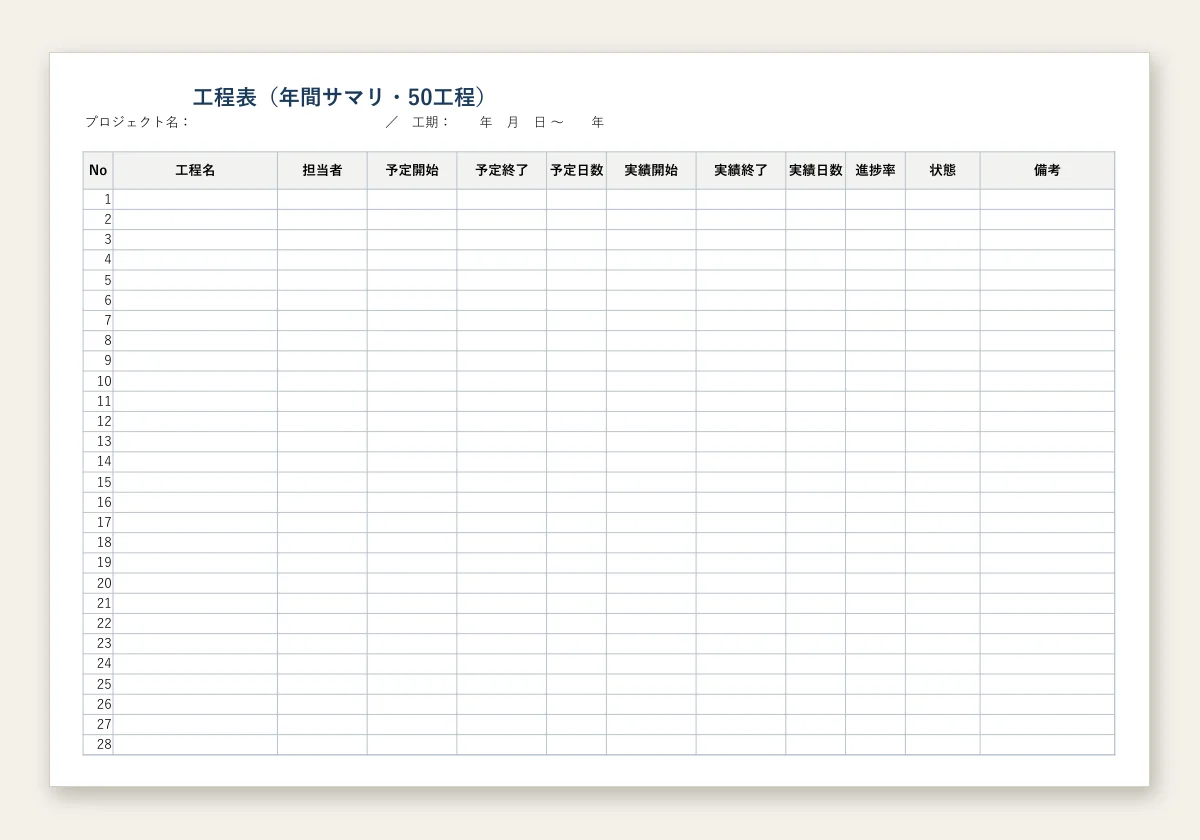Select the 予定終了 column header
This screenshot has width=1200, height=840.
pyautogui.click(x=501, y=170)
